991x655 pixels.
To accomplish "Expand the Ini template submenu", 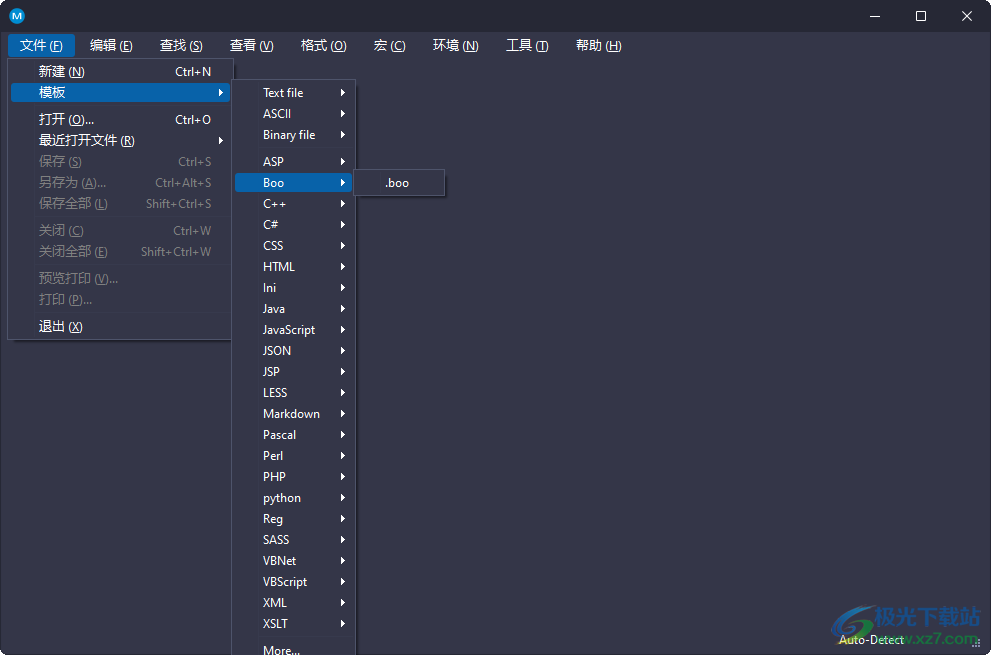I will coord(294,288).
